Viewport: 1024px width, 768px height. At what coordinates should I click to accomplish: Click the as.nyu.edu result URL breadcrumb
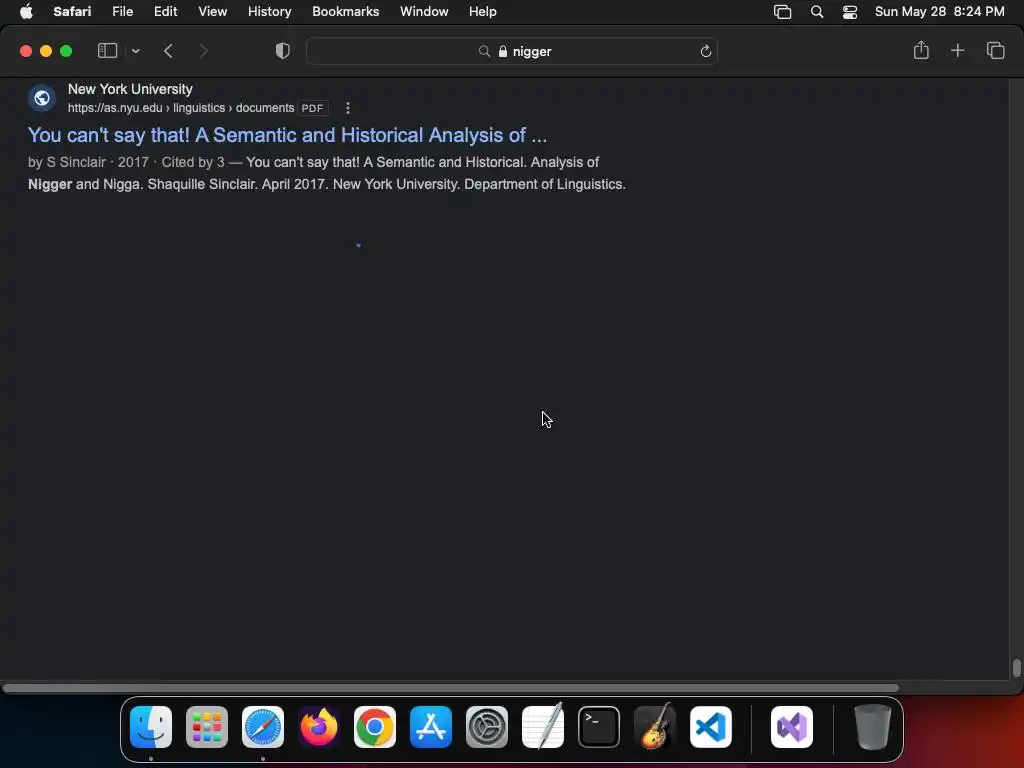[181, 108]
